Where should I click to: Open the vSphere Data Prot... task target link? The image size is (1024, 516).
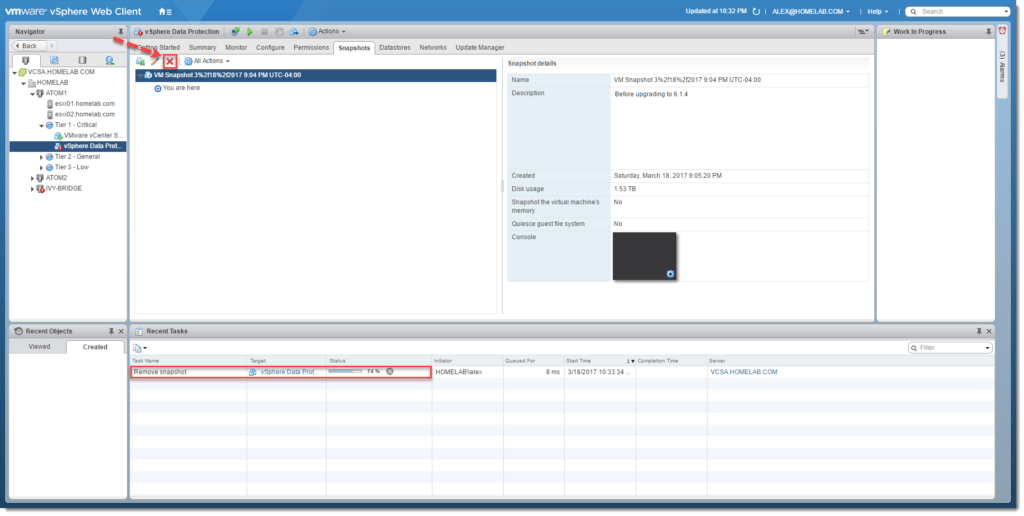click(x=288, y=372)
